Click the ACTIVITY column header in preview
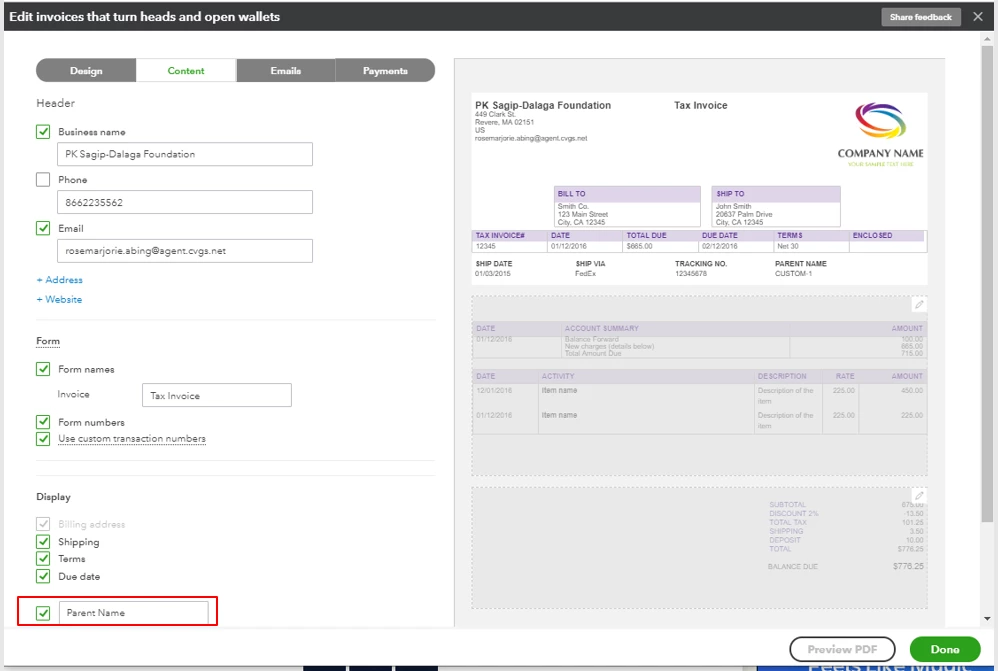This screenshot has height=671, width=998. click(x=558, y=376)
